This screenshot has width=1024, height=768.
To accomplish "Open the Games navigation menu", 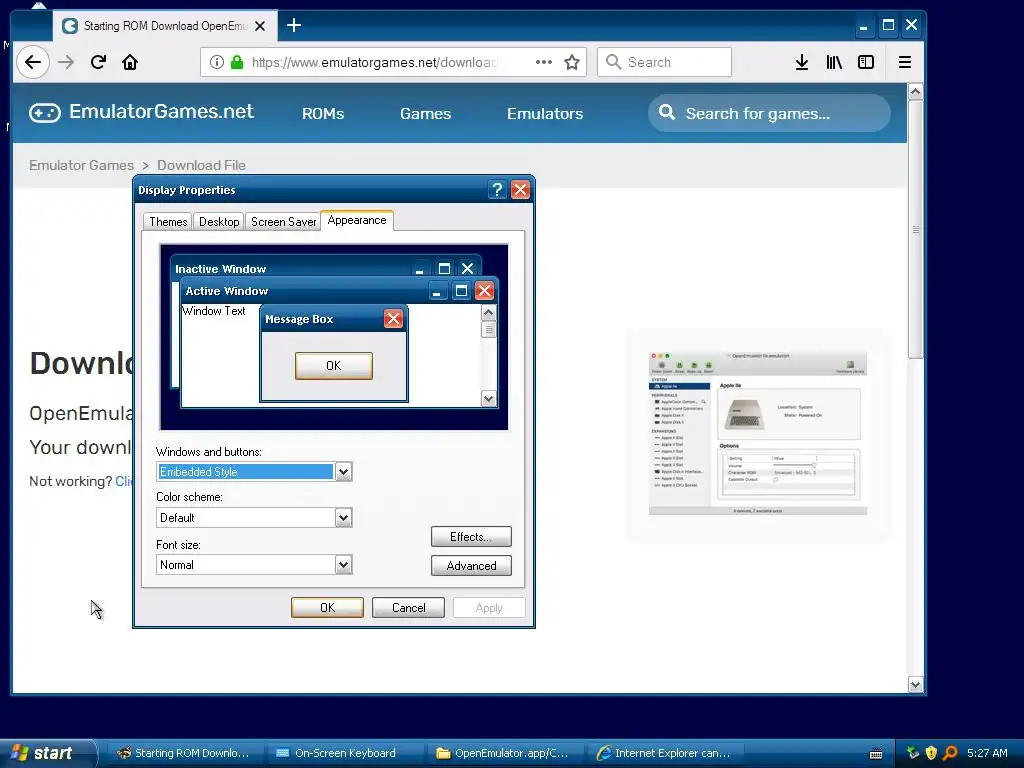I will (x=425, y=114).
